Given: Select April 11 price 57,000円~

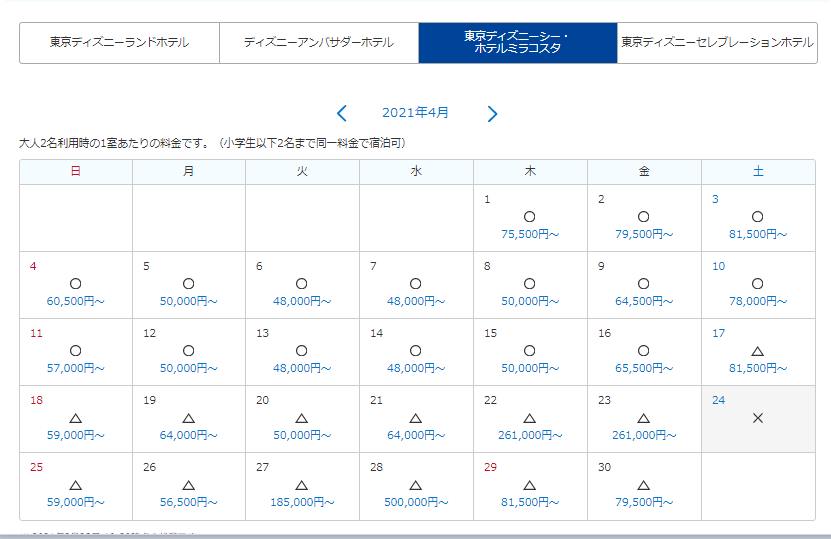Looking at the screenshot, I should point(75,368).
